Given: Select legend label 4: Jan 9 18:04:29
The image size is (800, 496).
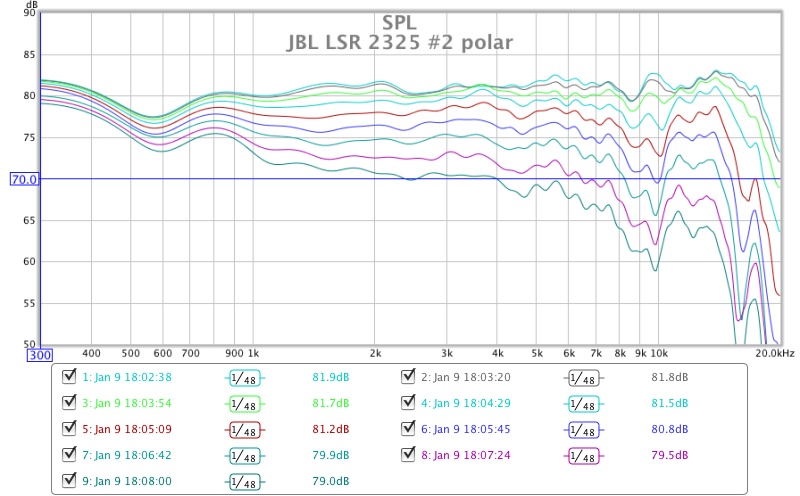Looking at the screenshot, I should (466, 403).
